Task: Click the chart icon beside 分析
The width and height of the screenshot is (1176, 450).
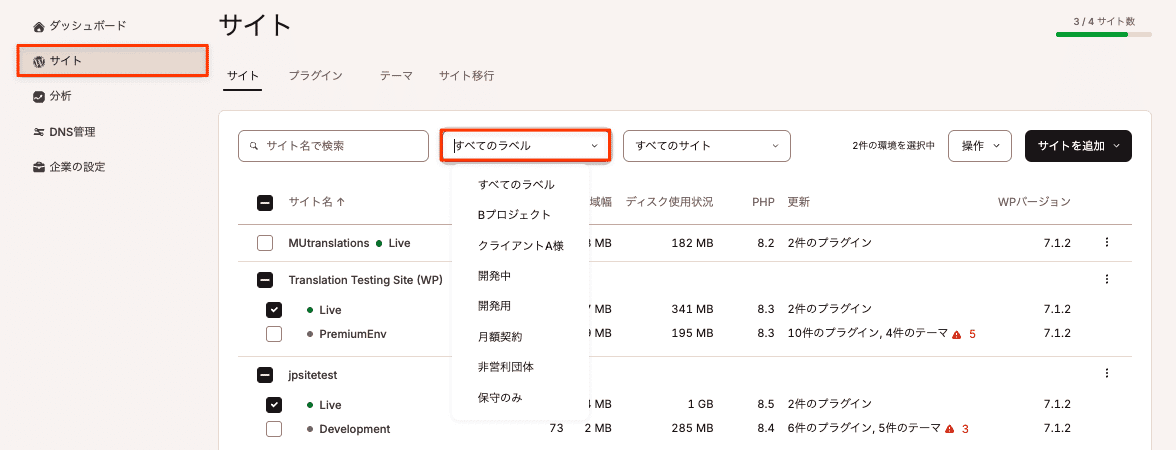Action: (39, 97)
